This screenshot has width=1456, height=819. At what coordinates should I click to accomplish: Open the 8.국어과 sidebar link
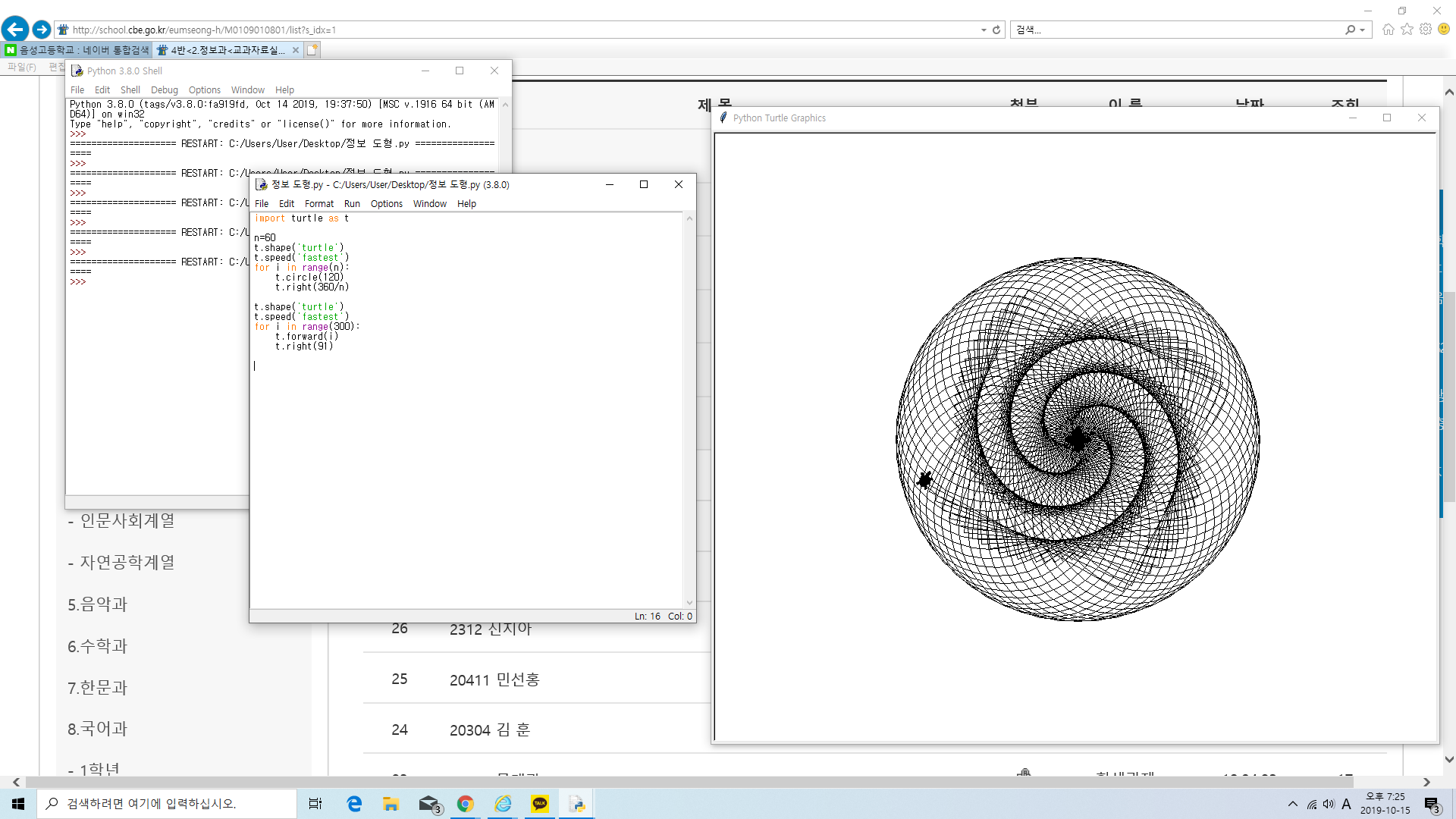[98, 729]
